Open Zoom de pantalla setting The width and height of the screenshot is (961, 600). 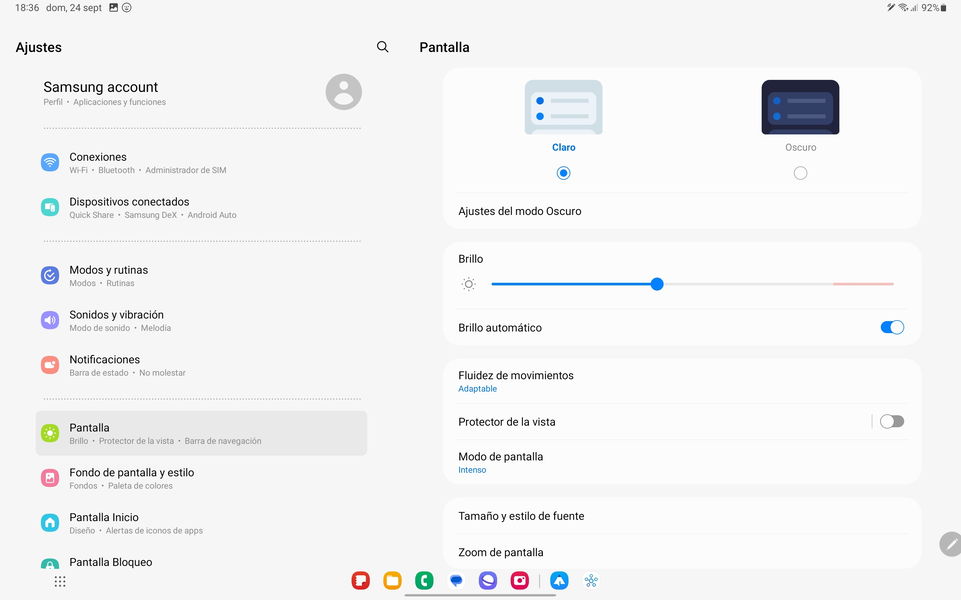(x=682, y=552)
